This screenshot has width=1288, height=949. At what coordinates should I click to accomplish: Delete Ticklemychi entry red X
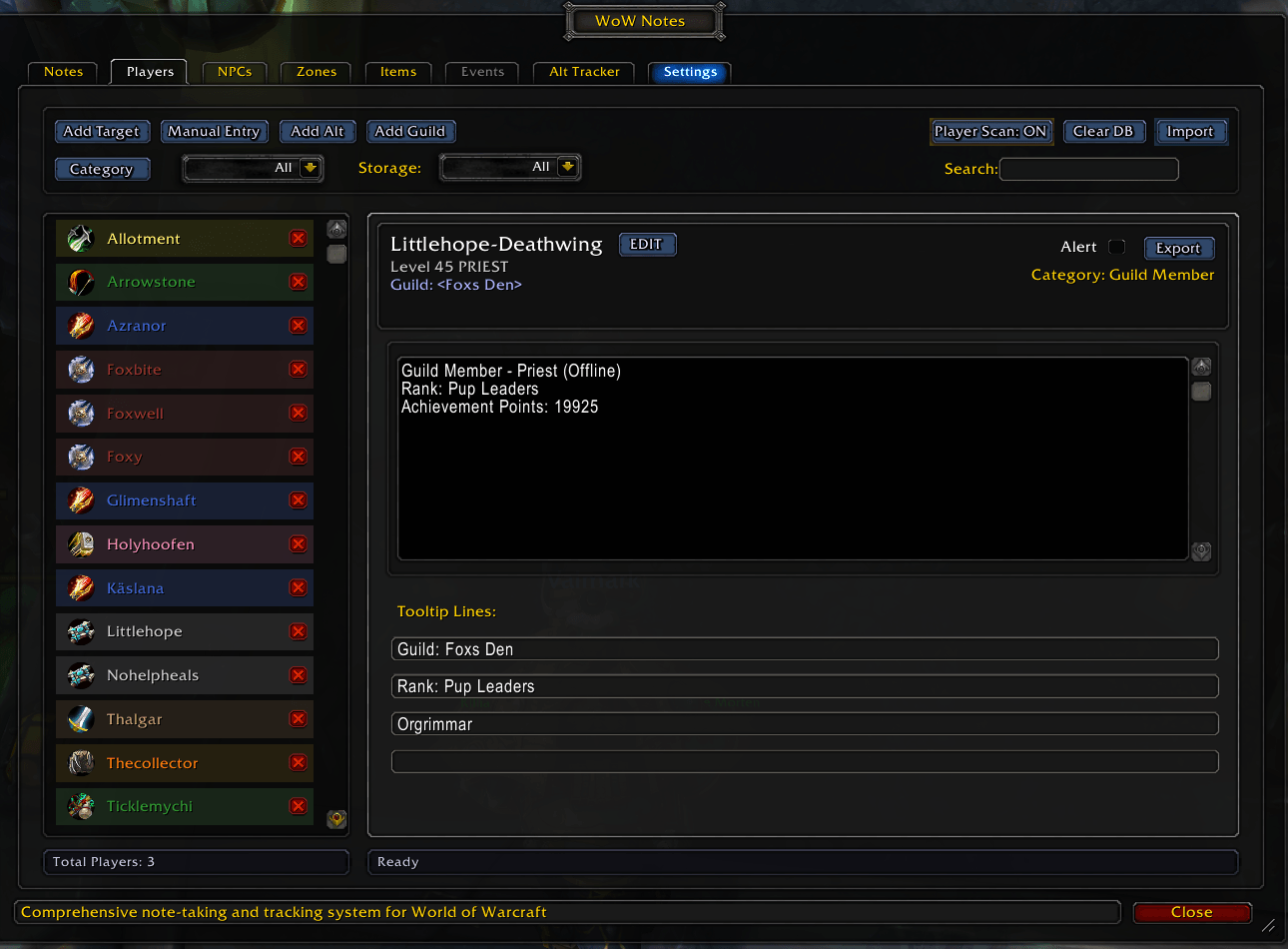pos(298,806)
